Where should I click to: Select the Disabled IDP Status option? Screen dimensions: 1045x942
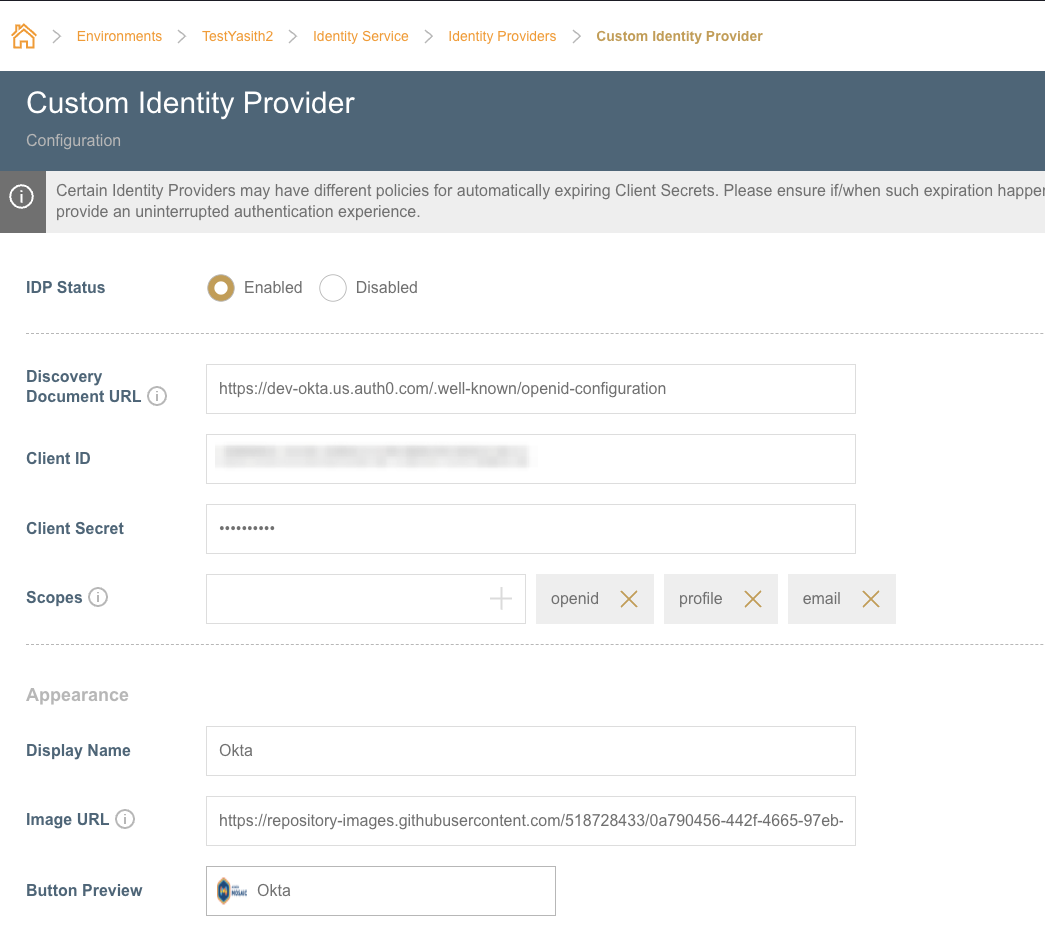(332, 288)
